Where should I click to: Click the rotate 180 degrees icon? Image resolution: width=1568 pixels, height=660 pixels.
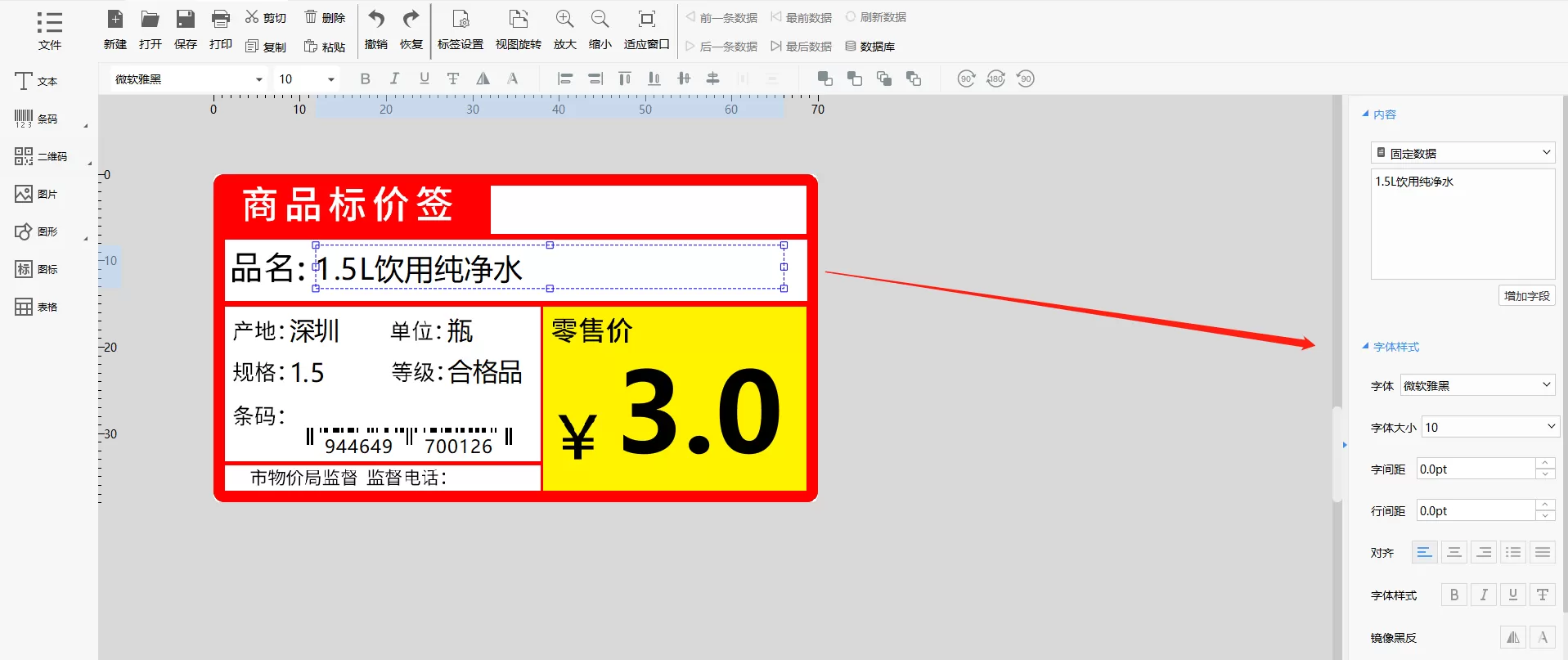pos(996,79)
